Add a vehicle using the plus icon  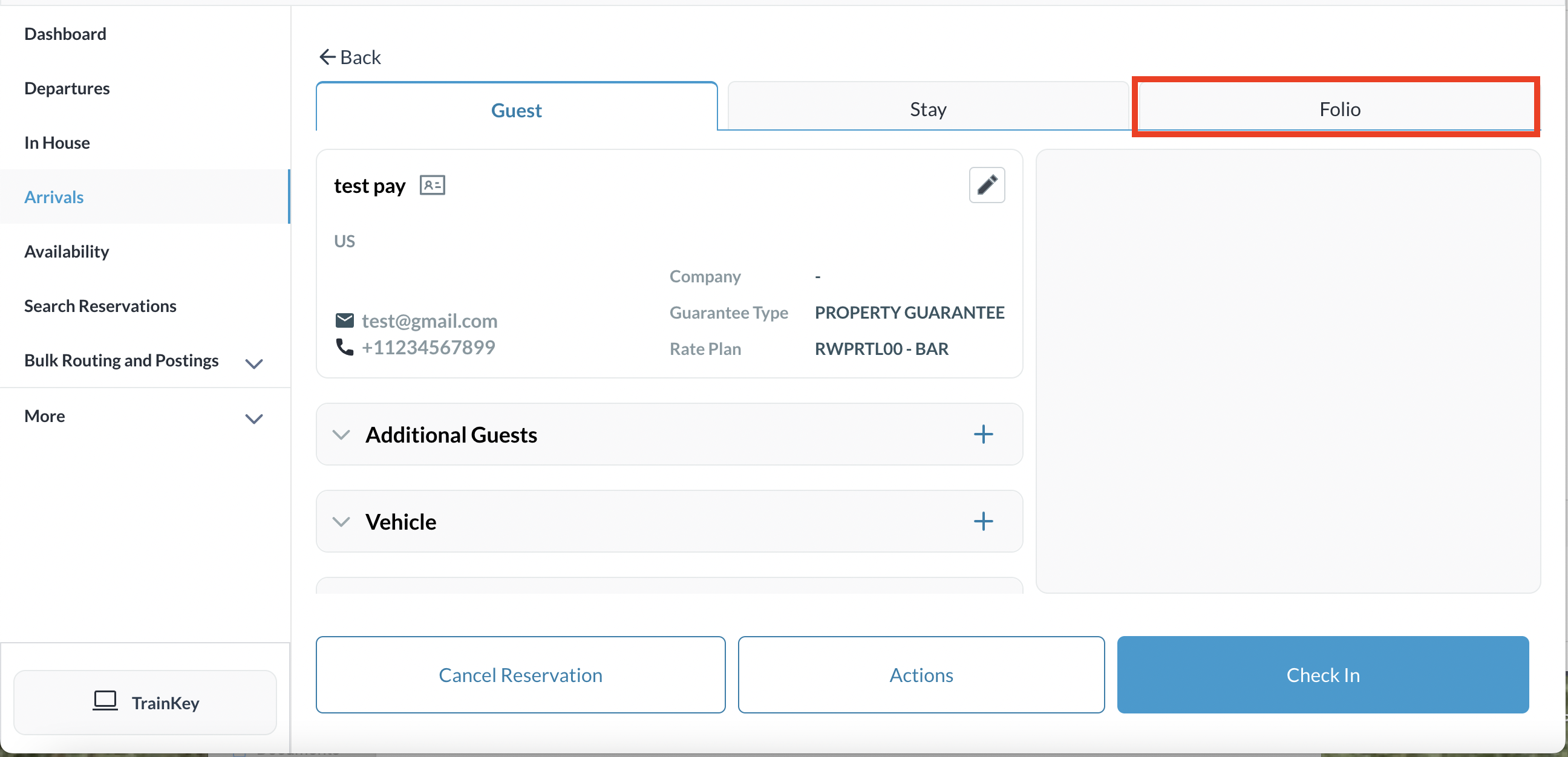tap(982, 522)
